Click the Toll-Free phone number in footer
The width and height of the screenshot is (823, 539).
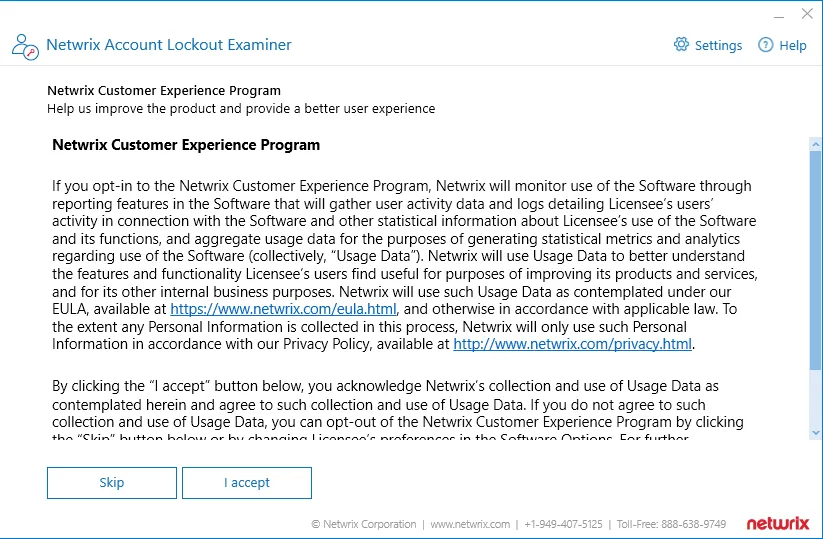(671, 524)
